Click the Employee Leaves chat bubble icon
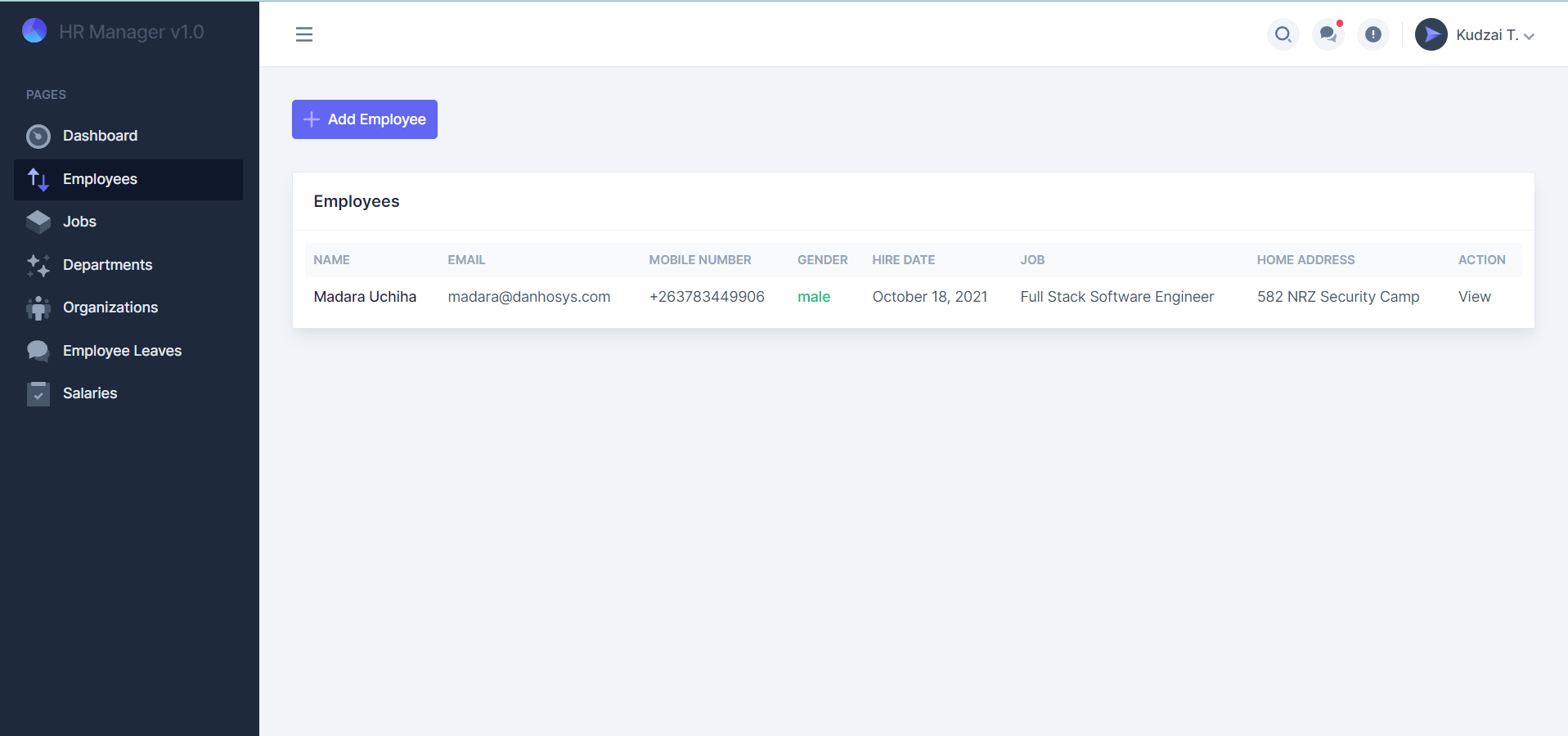 point(38,350)
